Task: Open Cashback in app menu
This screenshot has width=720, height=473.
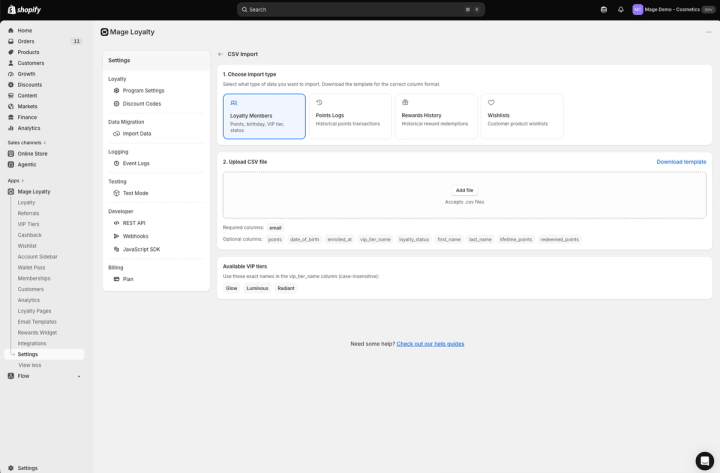Action: coord(29,235)
